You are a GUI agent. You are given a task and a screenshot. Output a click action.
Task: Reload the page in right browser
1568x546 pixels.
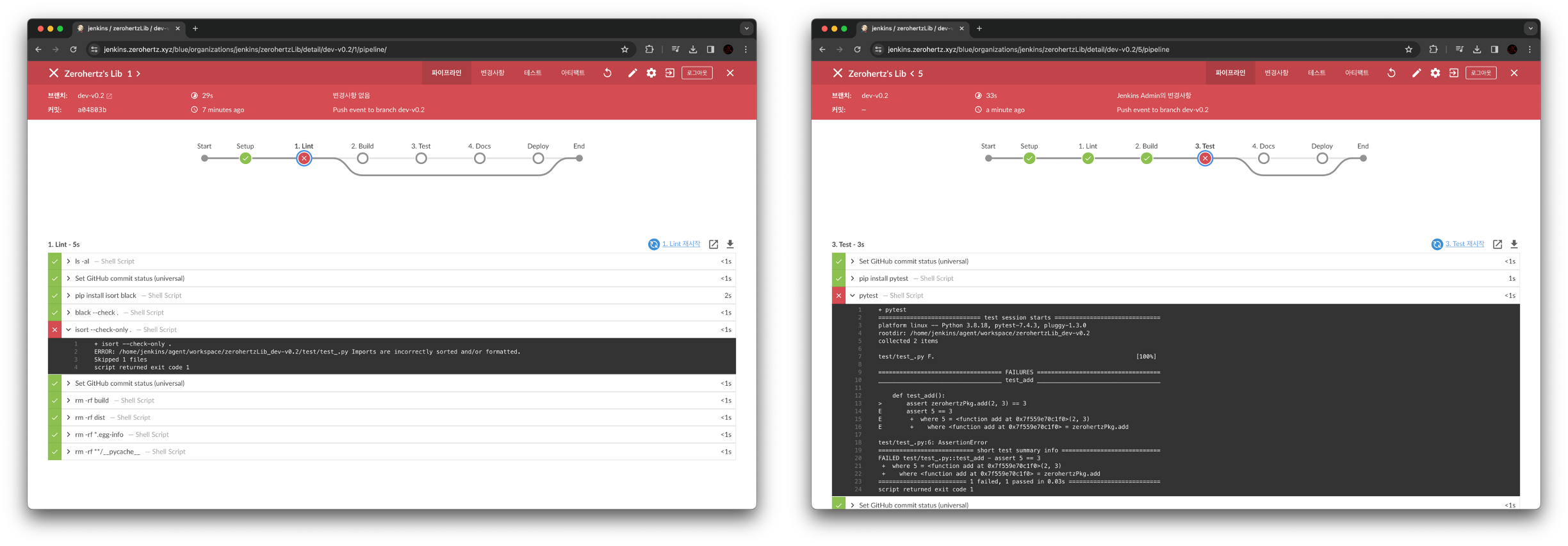[858, 49]
